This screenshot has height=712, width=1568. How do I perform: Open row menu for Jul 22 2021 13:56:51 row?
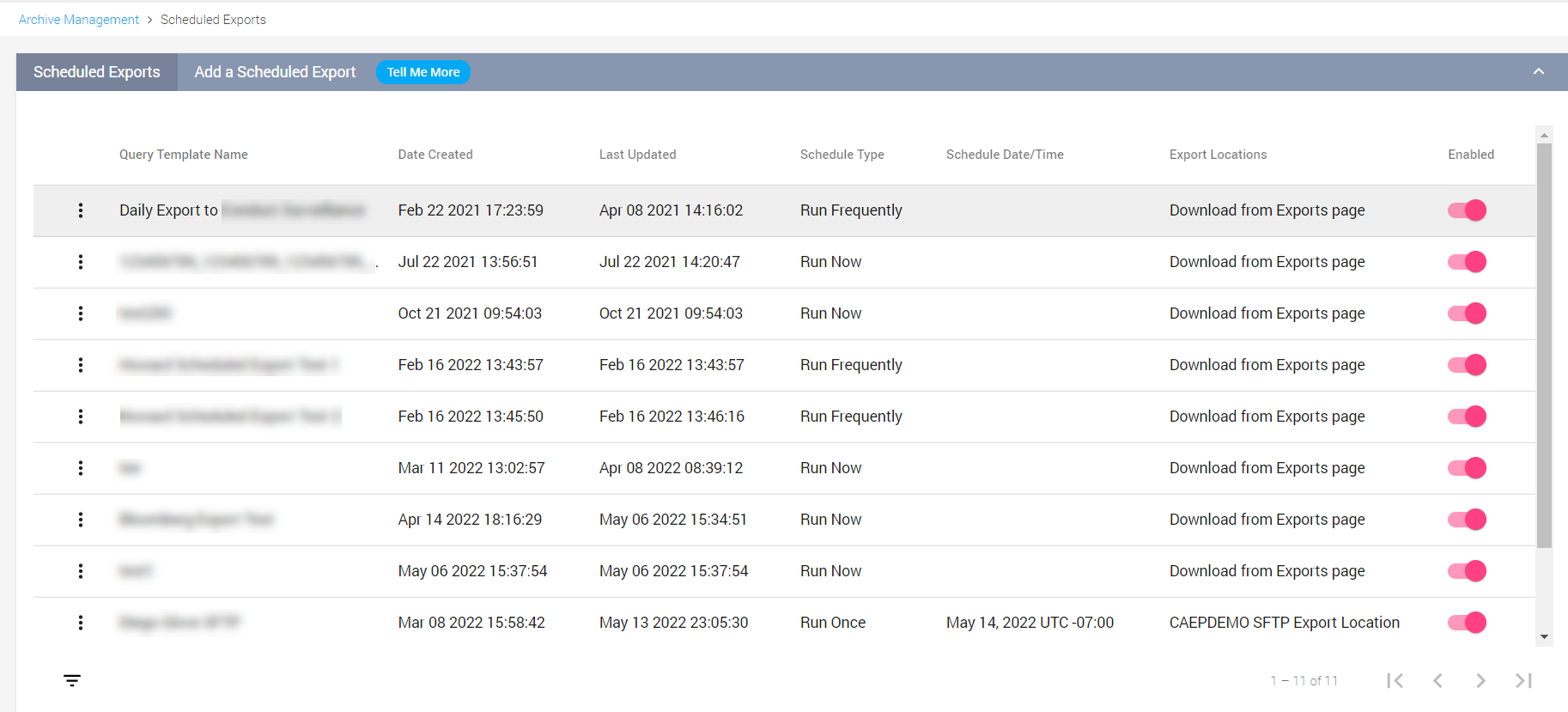tap(81, 262)
